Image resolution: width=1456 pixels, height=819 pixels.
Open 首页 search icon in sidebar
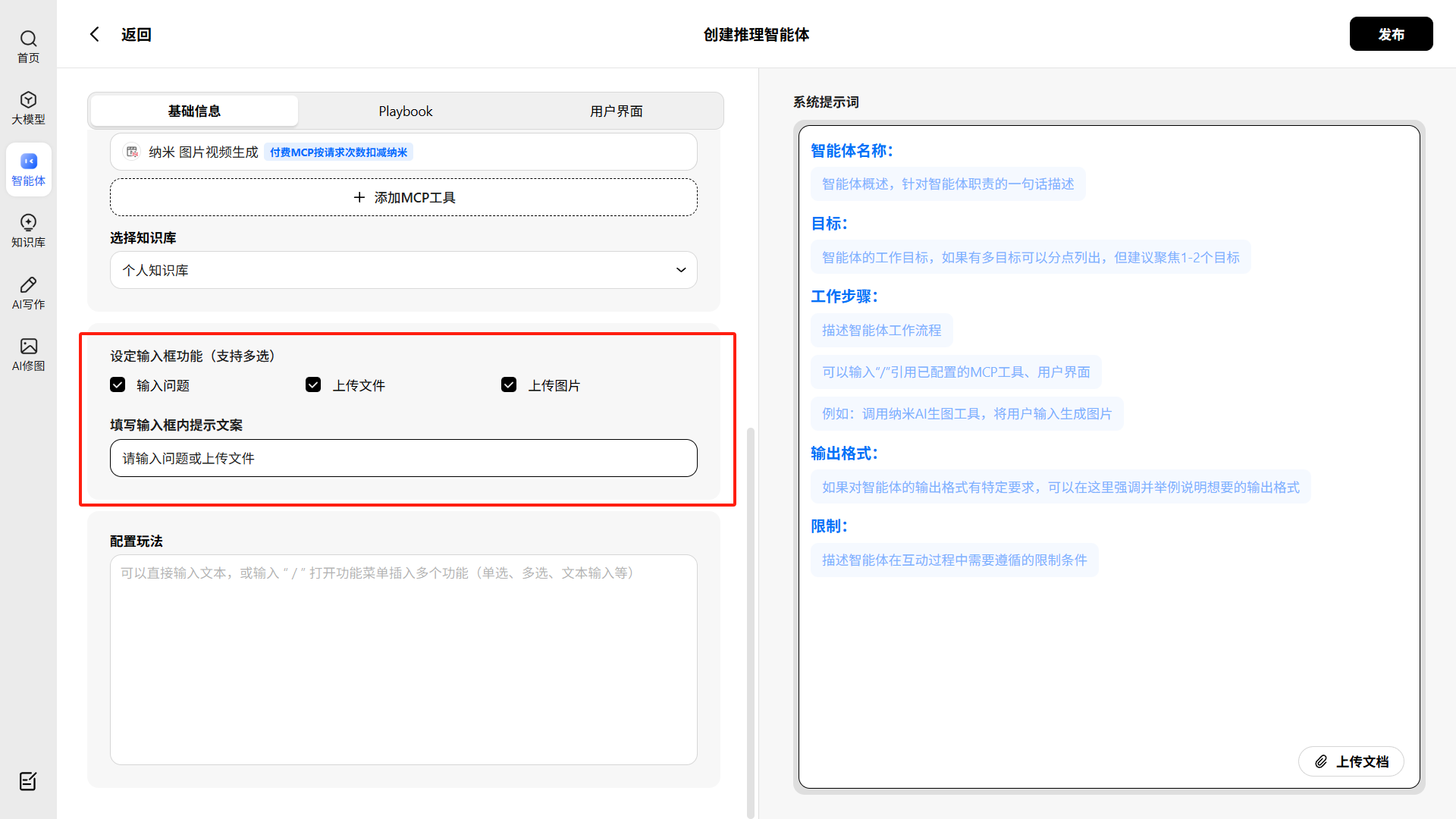point(28,39)
